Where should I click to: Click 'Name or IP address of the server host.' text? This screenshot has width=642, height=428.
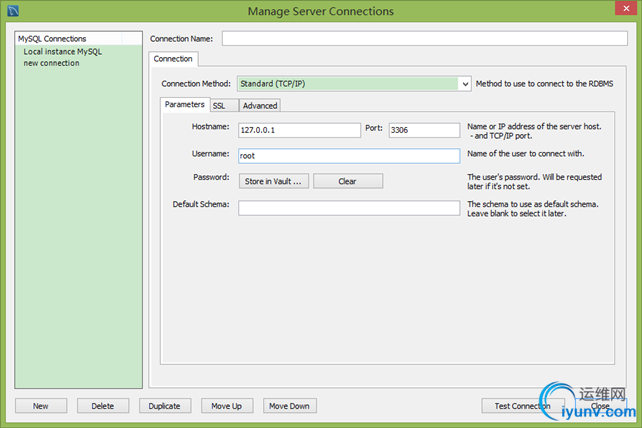[x=534, y=127]
